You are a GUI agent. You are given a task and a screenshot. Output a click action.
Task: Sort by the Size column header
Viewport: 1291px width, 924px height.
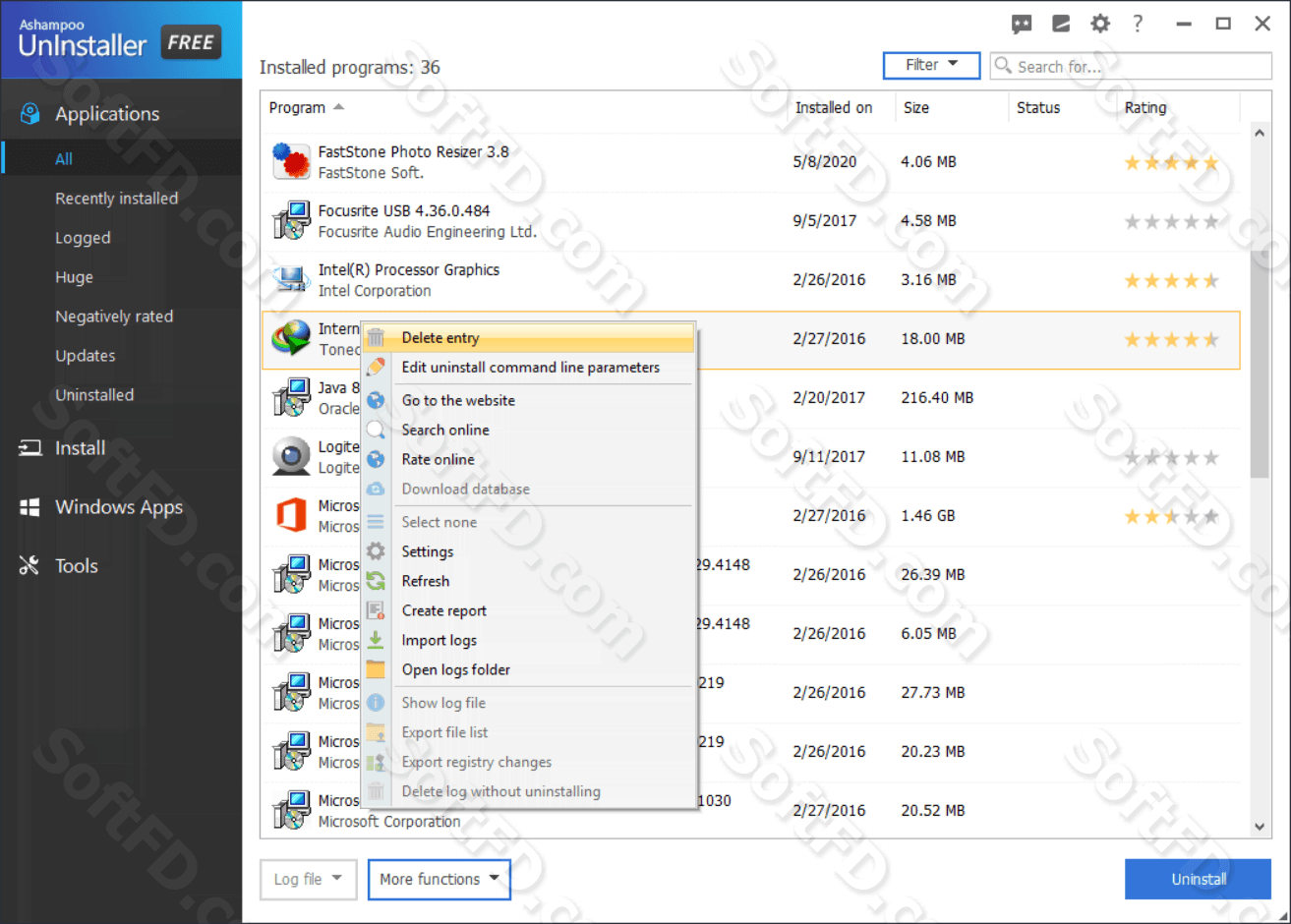(916, 107)
